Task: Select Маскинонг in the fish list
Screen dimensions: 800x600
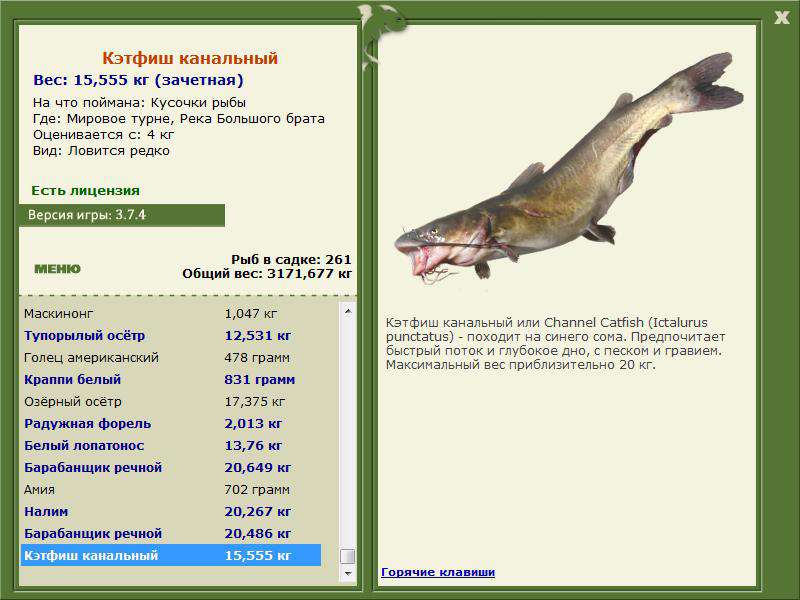Action: tap(171, 314)
